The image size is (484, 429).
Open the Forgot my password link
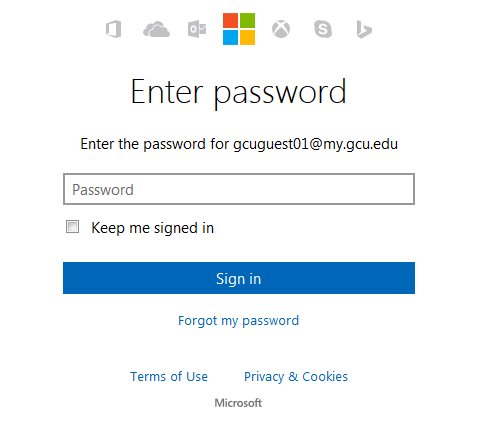[x=239, y=321]
